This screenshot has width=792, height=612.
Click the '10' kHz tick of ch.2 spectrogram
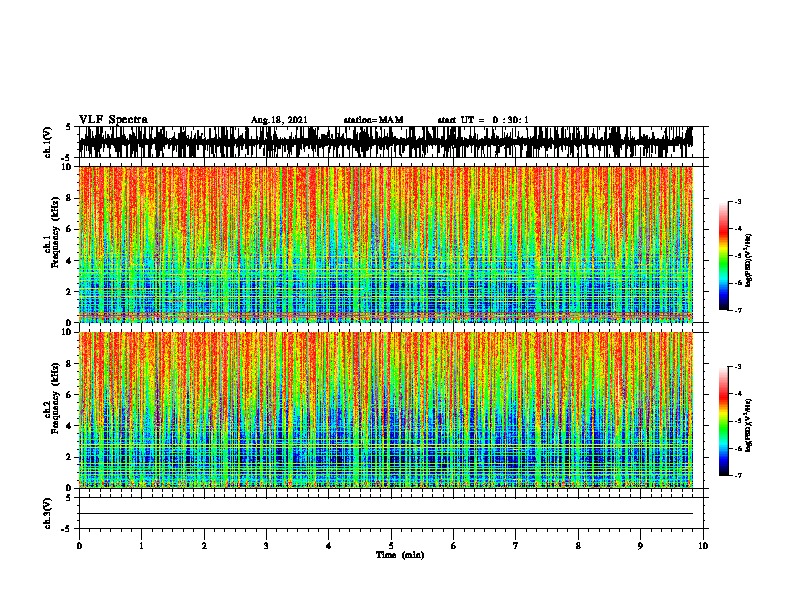click(x=68, y=332)
